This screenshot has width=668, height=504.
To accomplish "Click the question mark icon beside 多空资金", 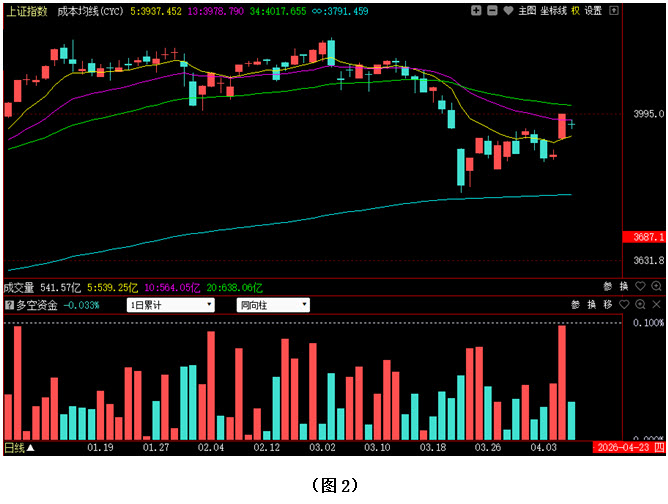I will click(x=9, y=305).
